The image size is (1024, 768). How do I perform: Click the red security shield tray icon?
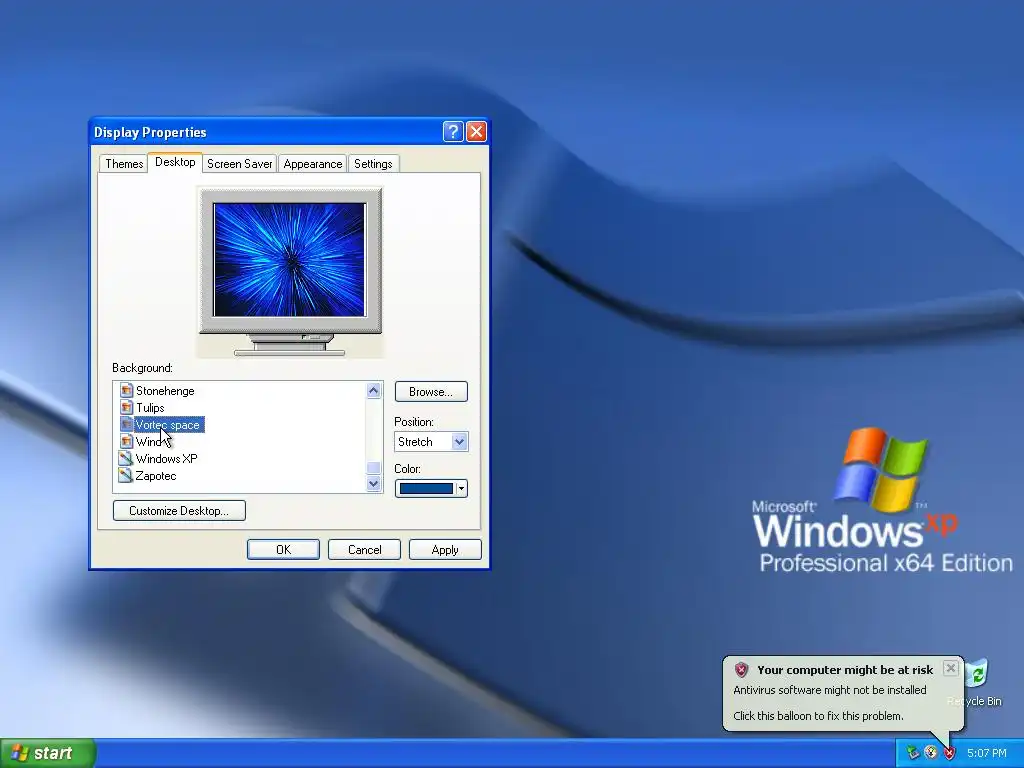coord(949,753)
